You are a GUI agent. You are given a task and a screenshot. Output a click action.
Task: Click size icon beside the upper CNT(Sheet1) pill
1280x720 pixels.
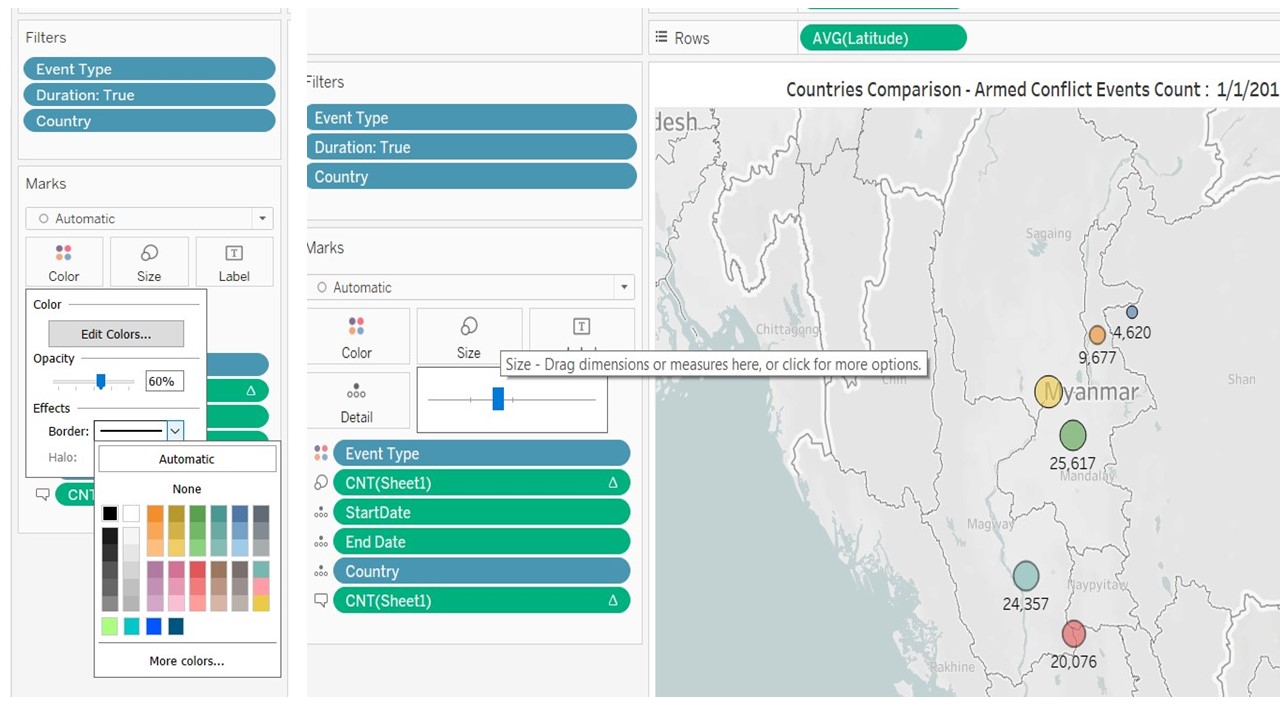pyautogui.click(x=321, y=483)
